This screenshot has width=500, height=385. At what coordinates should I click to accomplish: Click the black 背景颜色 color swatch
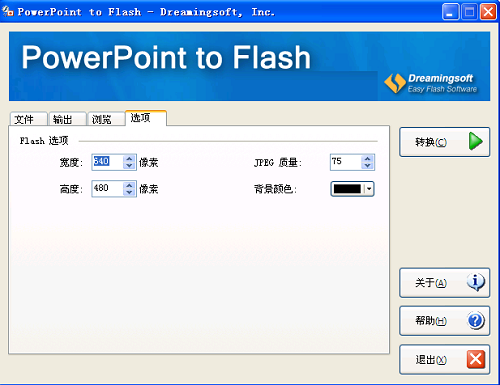[x=347, y=189]
